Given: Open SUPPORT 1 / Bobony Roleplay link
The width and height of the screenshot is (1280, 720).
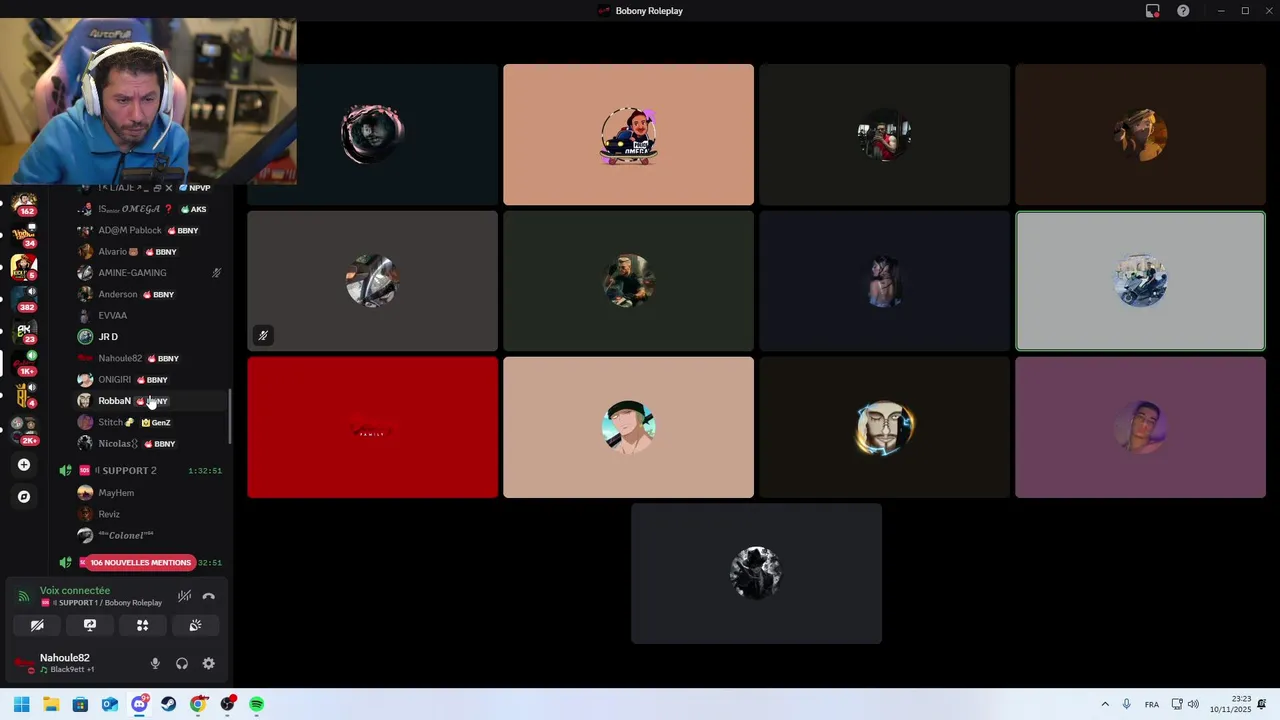Looking at the screenshot, I should tap(101, 603).
